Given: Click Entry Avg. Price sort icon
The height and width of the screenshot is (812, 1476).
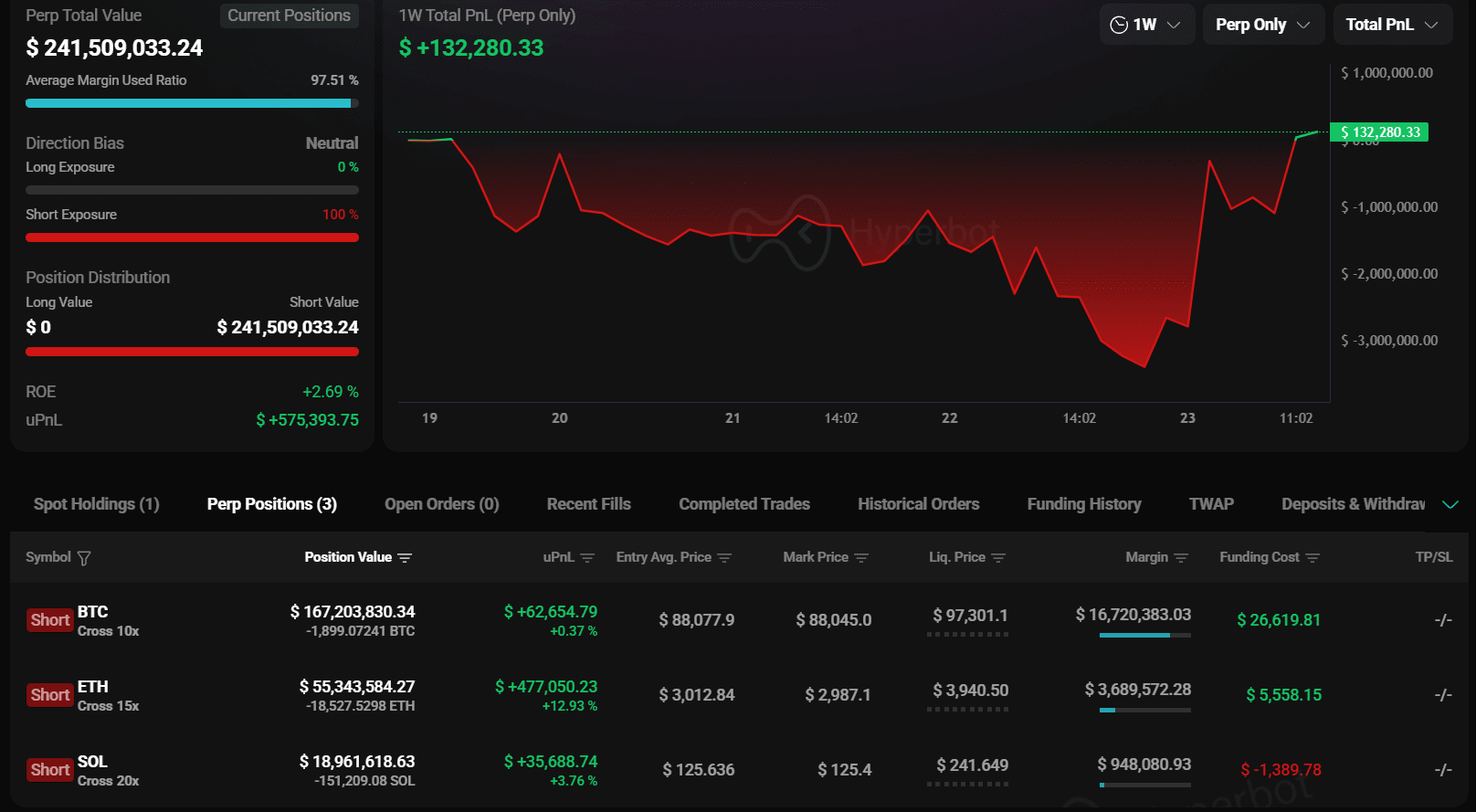Looking at the screenshot, I should (x=724, y=558).
